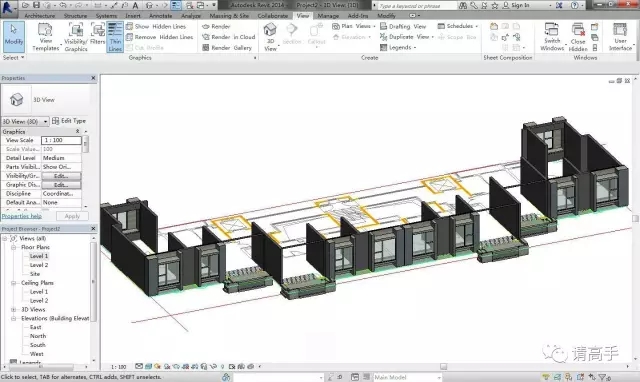This screenshot has width=640, height=382.
Task: Click Edit button for Visibility/Graphics row
Action: click(x=61, y=176)
